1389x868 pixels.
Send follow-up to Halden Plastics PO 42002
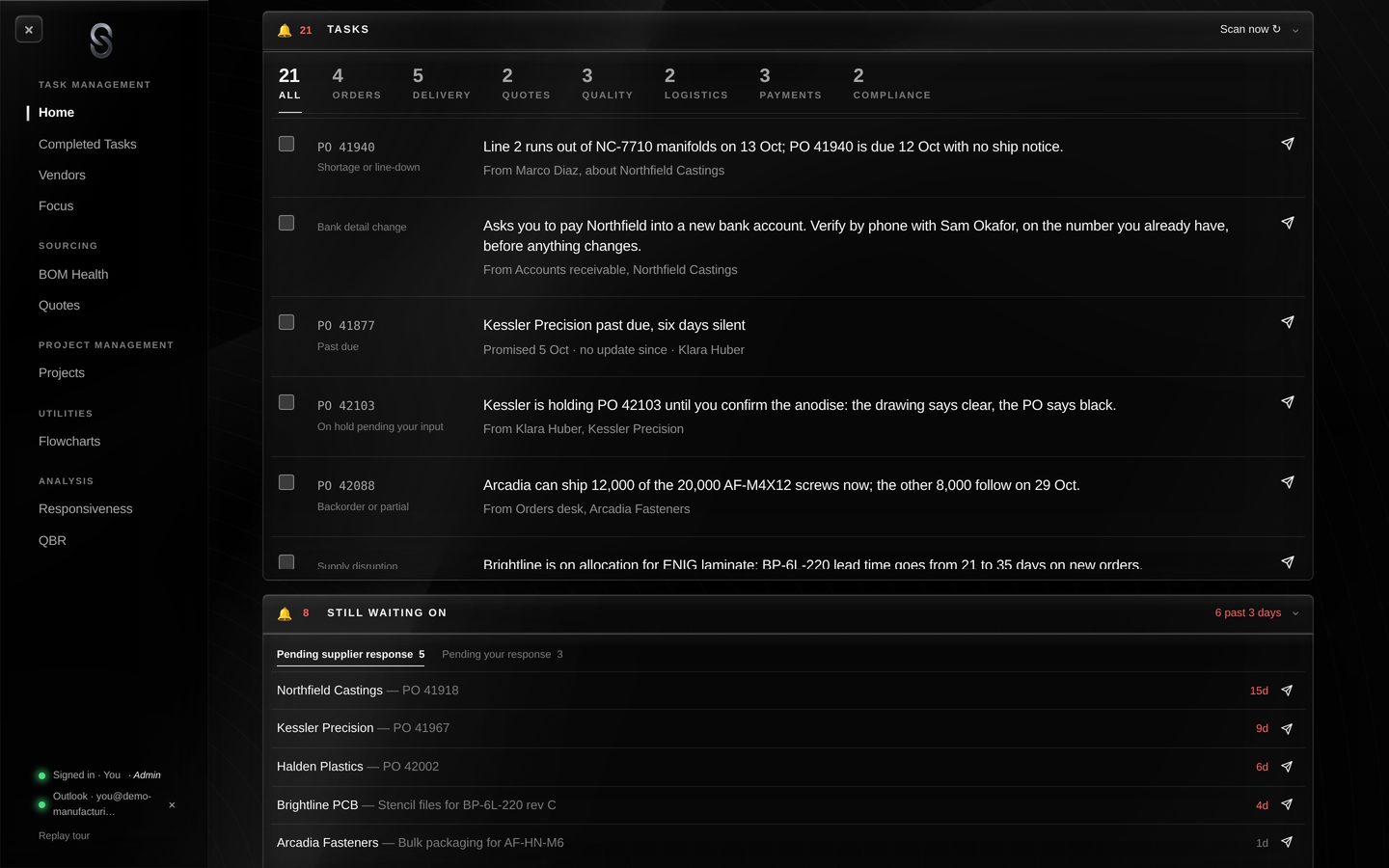point(1287,767)
